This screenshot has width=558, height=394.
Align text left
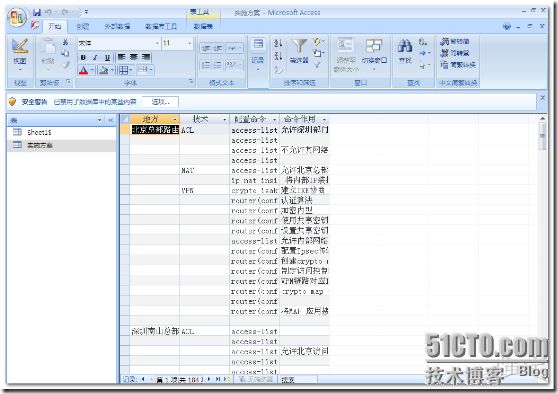[x=121, y=57]
